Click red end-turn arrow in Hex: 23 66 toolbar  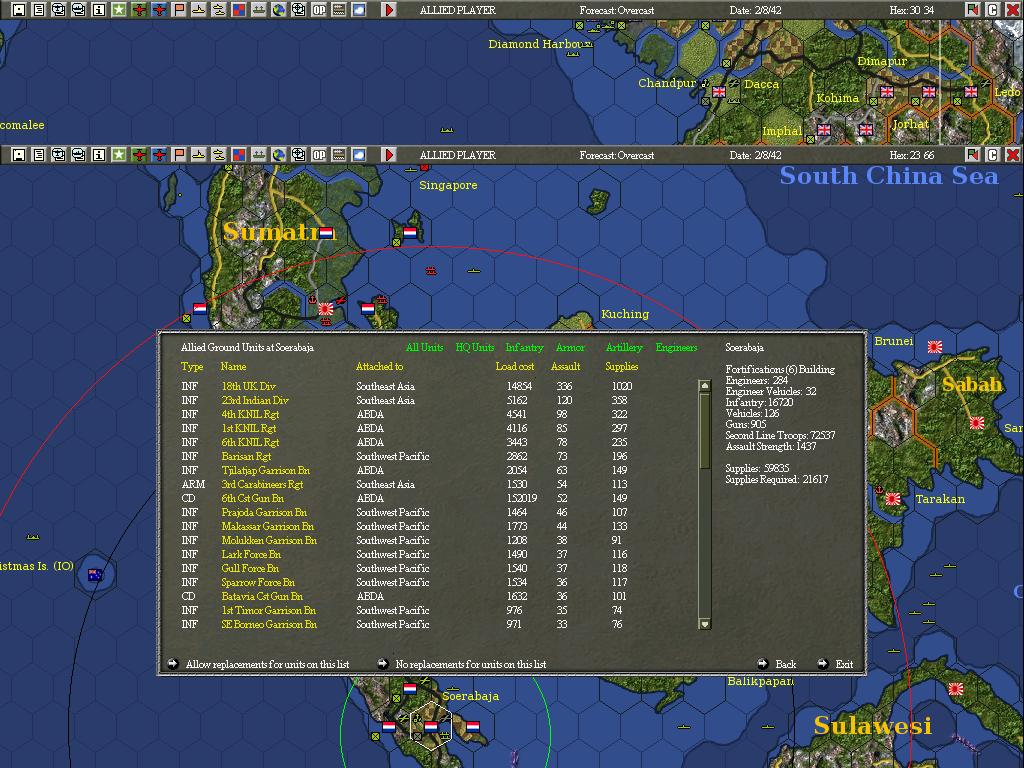pyautogui.click(x=389, y=155)
